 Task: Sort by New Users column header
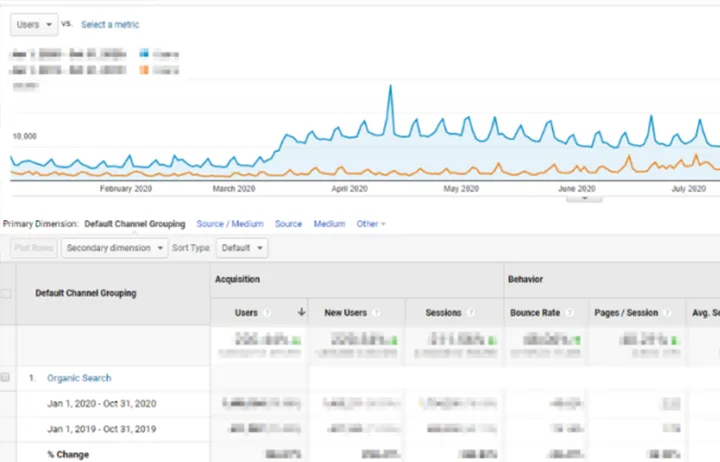pyautogui.click(x=345, y=313)
